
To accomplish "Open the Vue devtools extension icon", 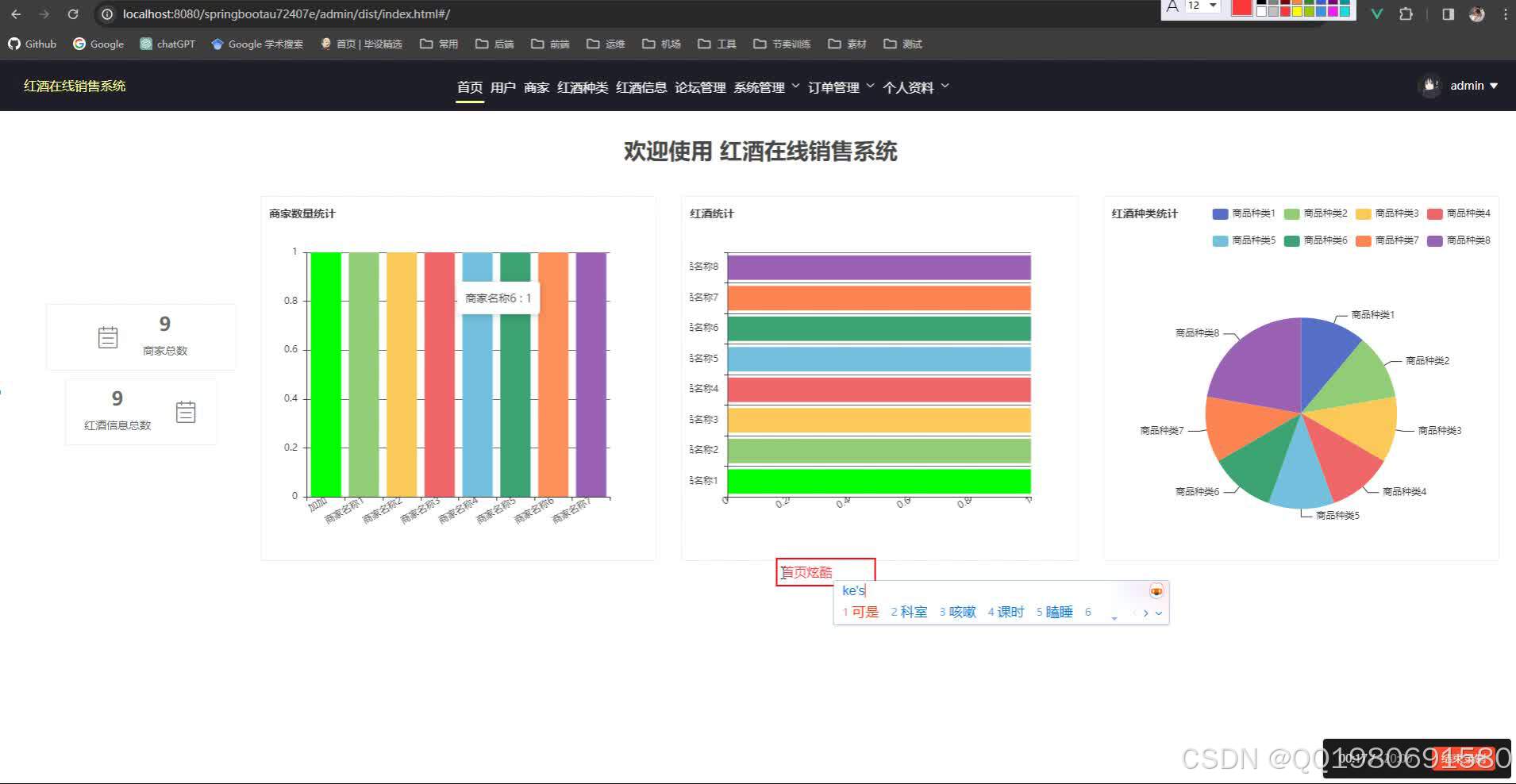I will (x=1377, y=14).
